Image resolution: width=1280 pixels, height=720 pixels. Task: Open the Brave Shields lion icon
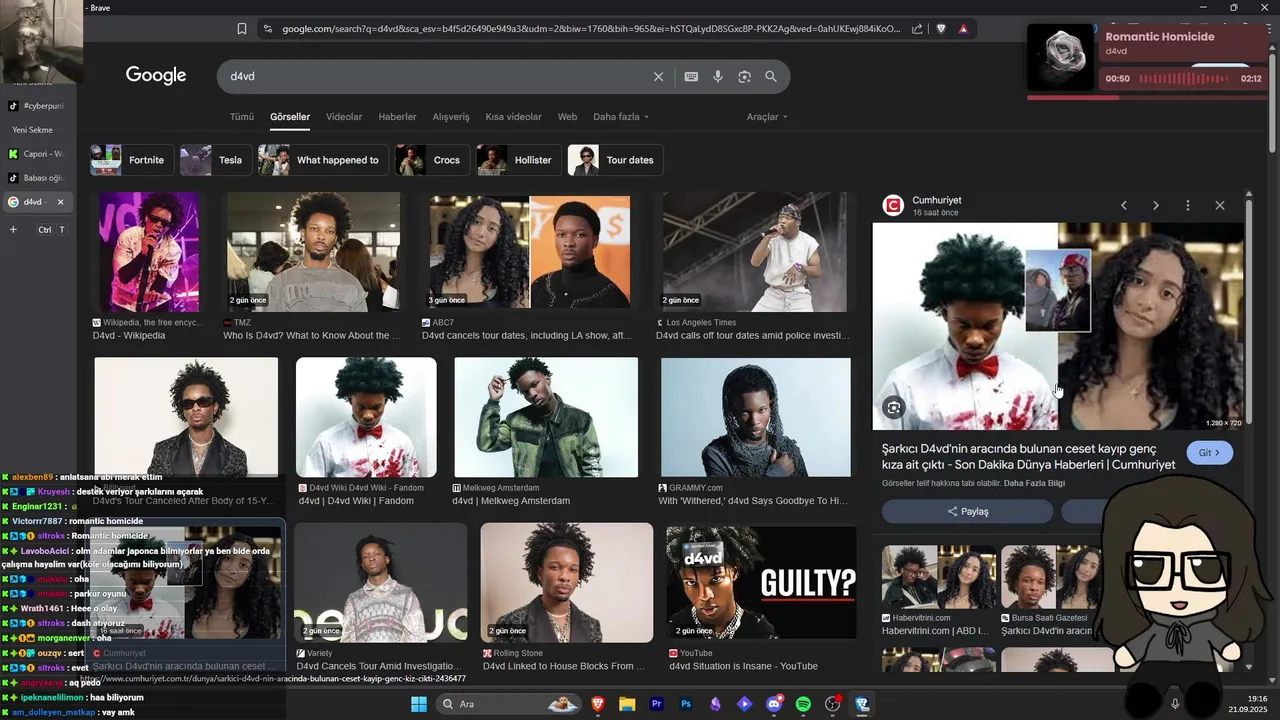coord(941,29)
